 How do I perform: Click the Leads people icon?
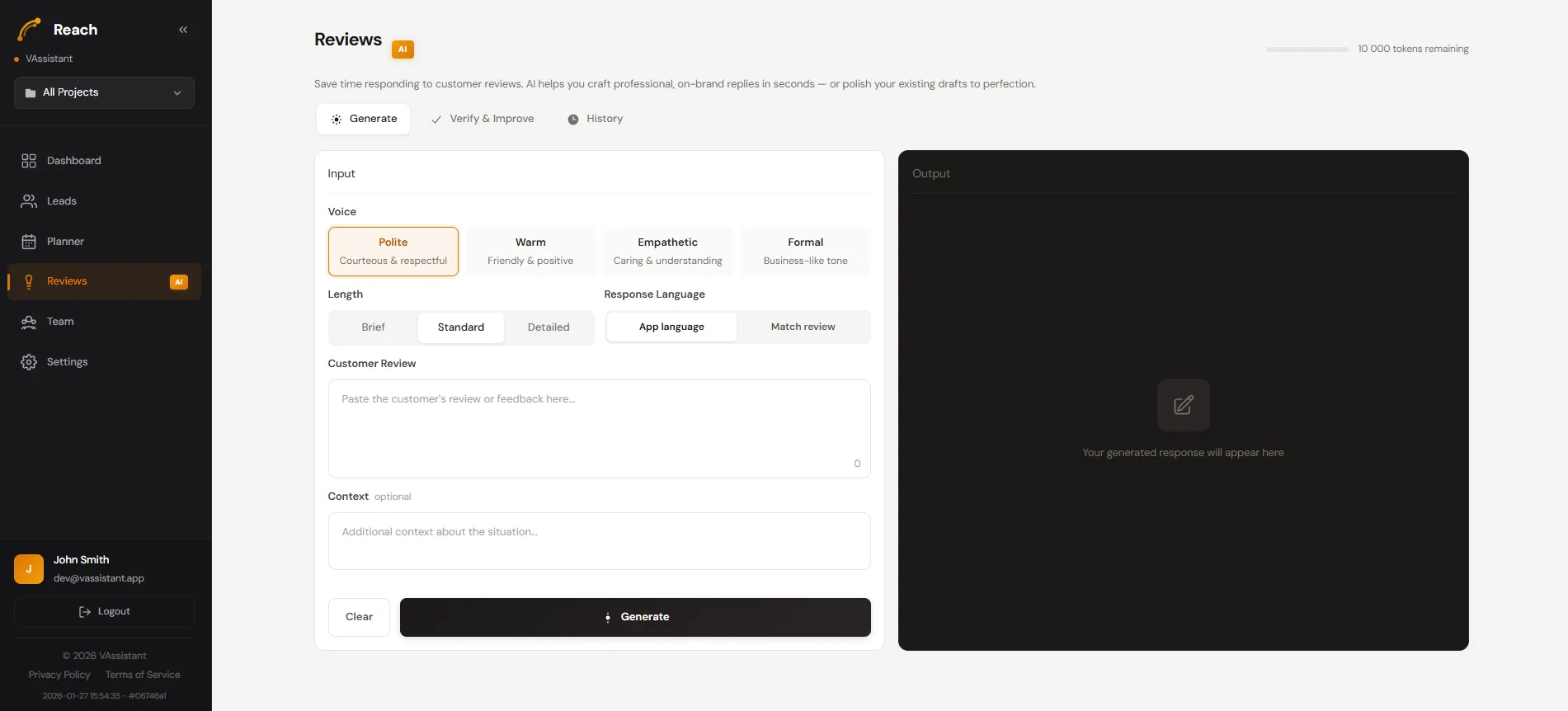[29, 201]
